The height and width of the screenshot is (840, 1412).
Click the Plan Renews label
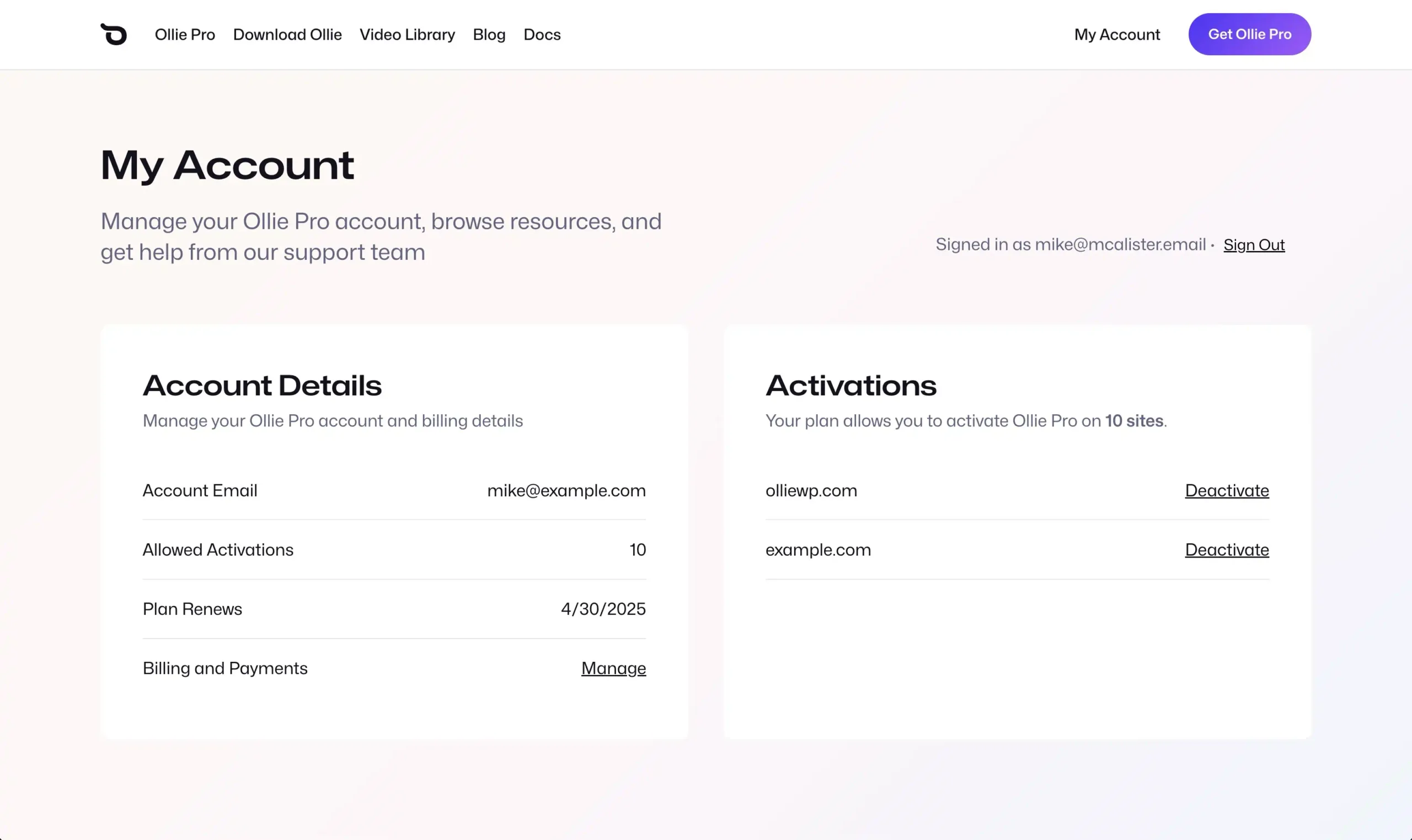point(192,609)
